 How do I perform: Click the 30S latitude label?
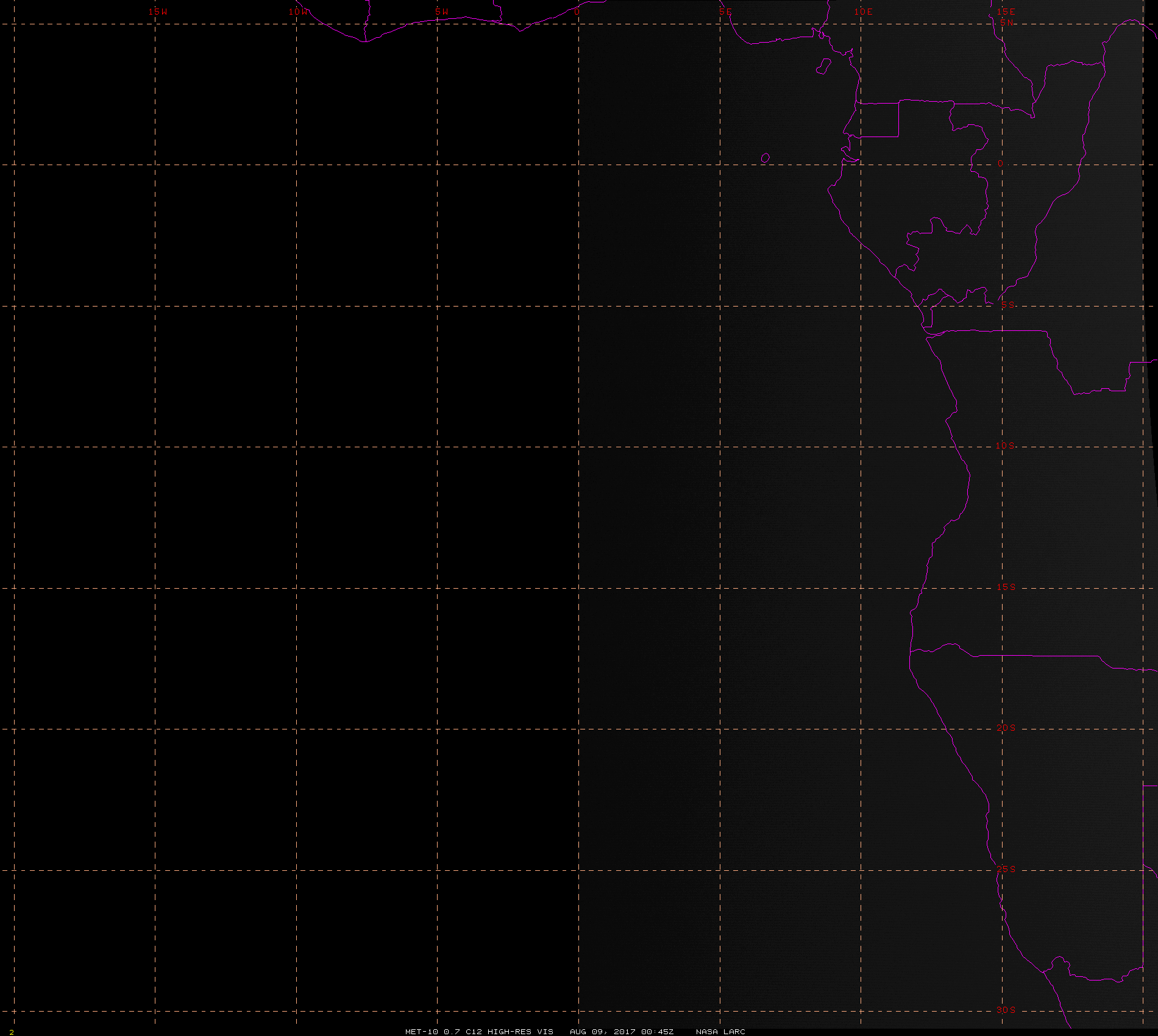pos(1006,1010)
